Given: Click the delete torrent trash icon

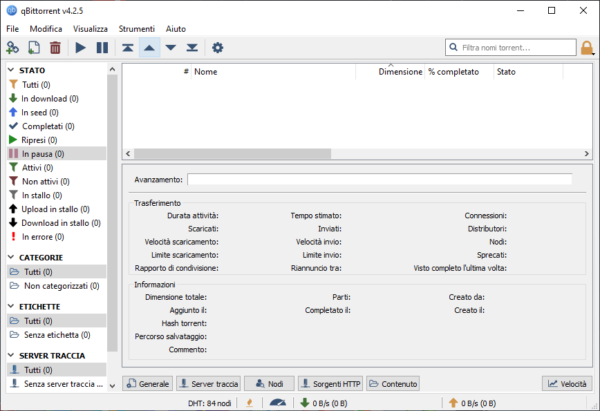Looking at the screenshot, I should click(x=55, y=48).
